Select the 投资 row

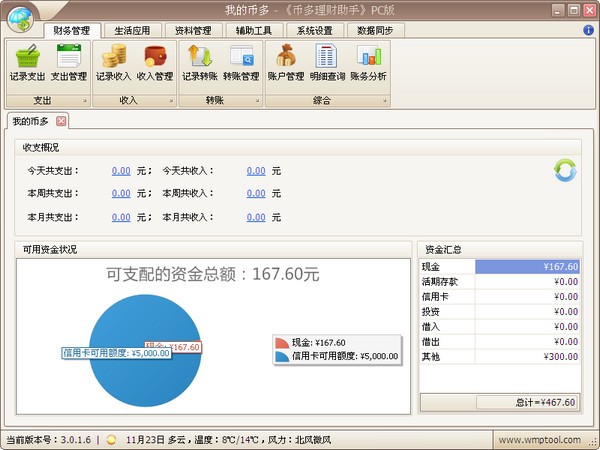pos(500,311)
